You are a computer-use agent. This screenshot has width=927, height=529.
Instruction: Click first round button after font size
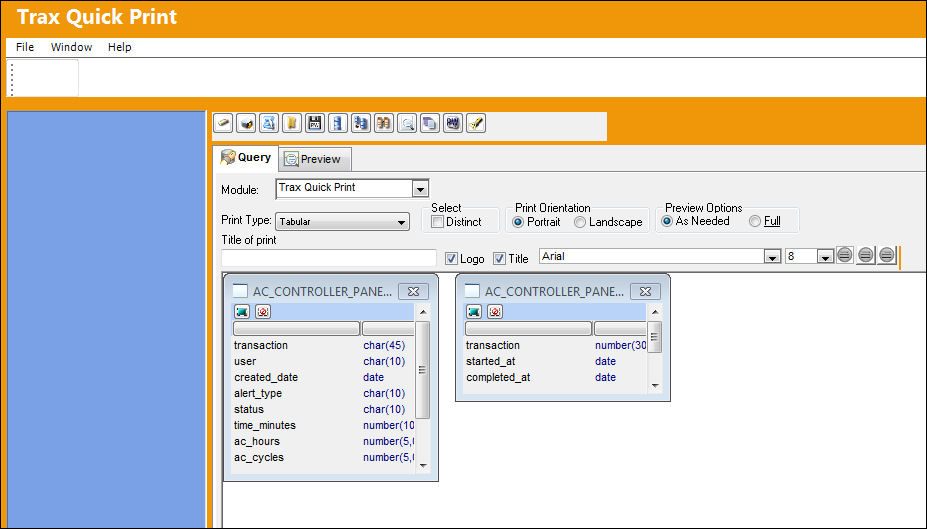845,255
